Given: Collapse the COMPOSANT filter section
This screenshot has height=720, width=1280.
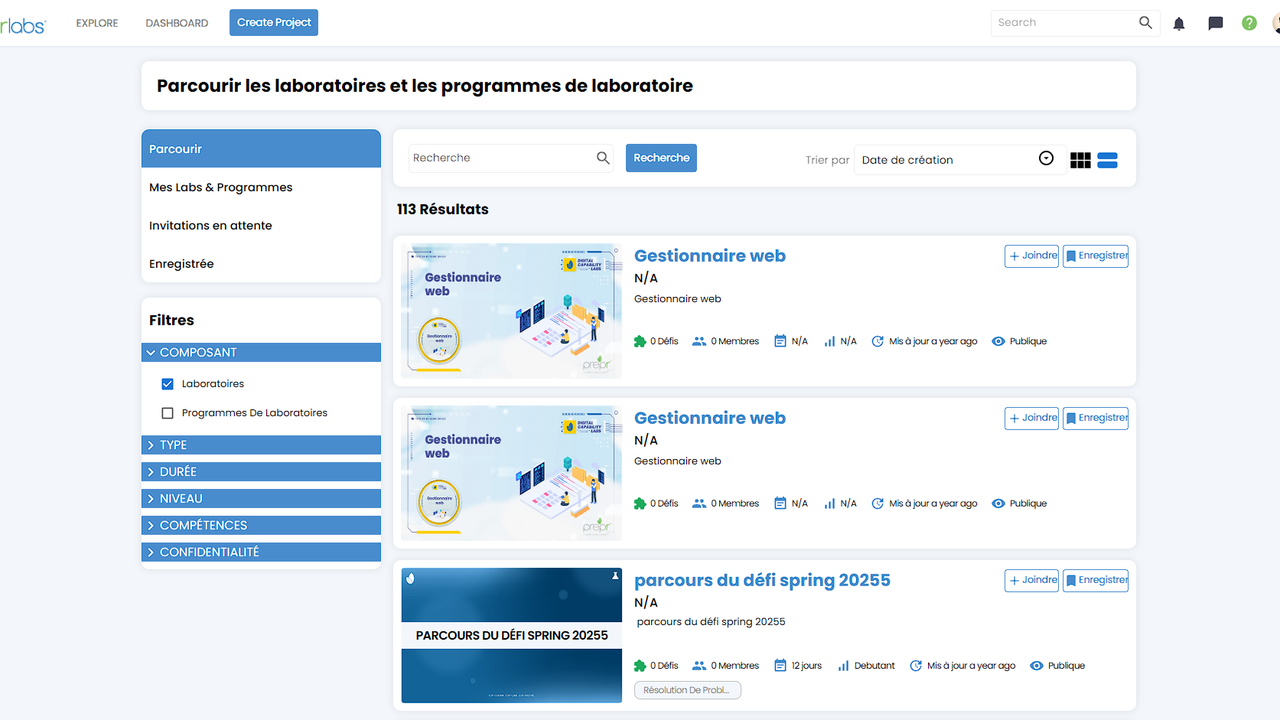Looking at the screenshot, I should pyautogui.click(x=261, y=352).
